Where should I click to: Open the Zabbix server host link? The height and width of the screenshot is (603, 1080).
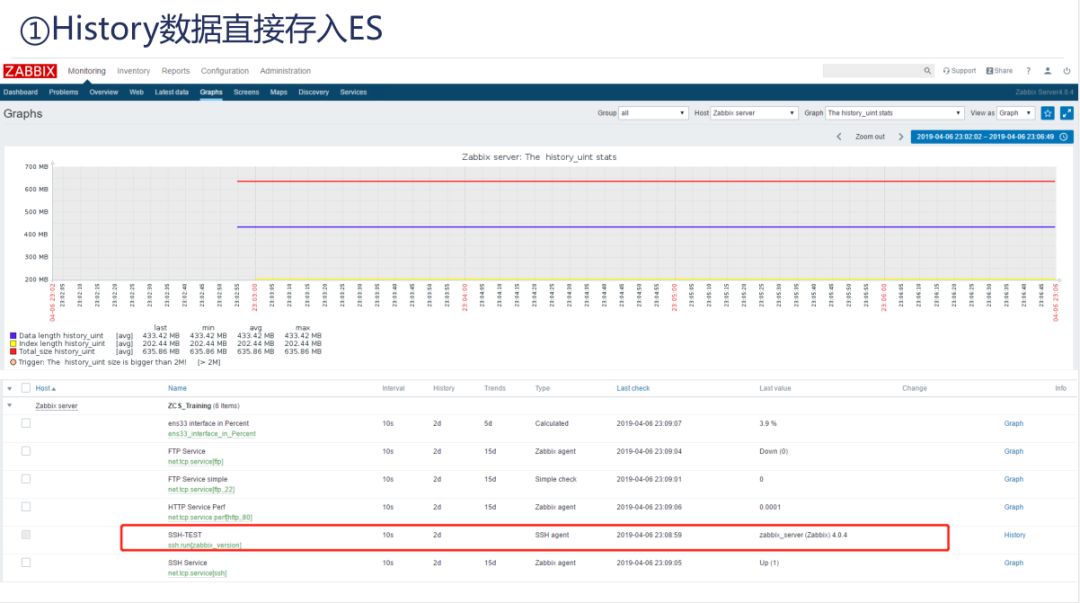coord(56,406)
